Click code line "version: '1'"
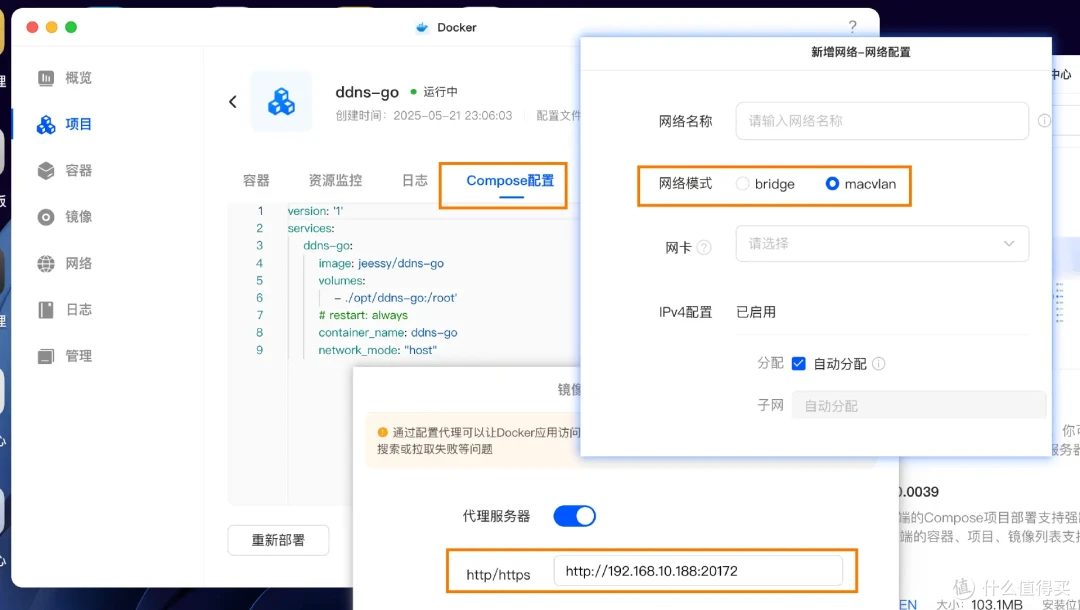Viewport: 1080px width, 610px height. 315,211
